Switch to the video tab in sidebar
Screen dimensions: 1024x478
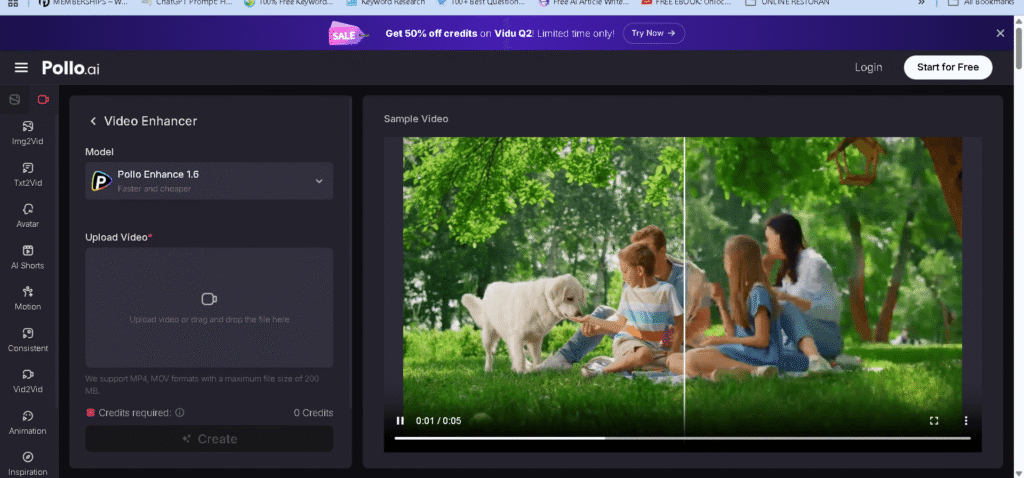tap(43, 99)
